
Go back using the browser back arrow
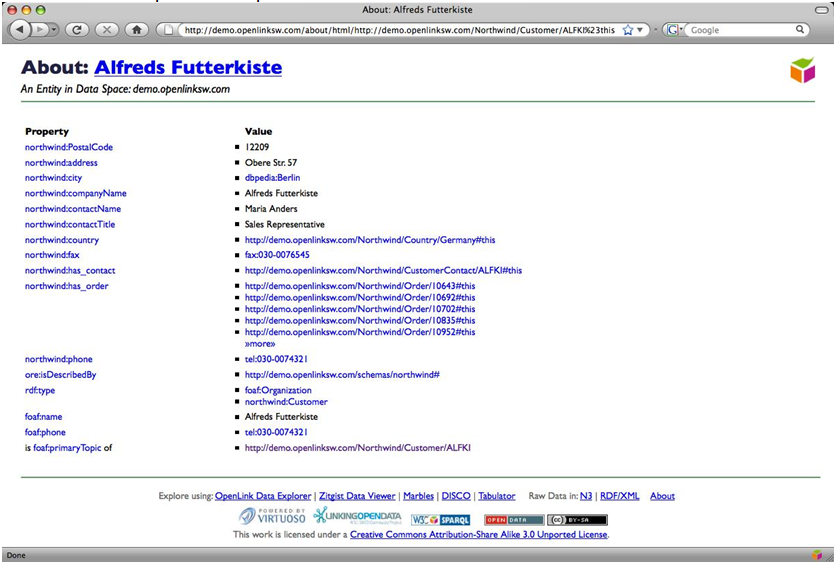[x=20, y=29]
